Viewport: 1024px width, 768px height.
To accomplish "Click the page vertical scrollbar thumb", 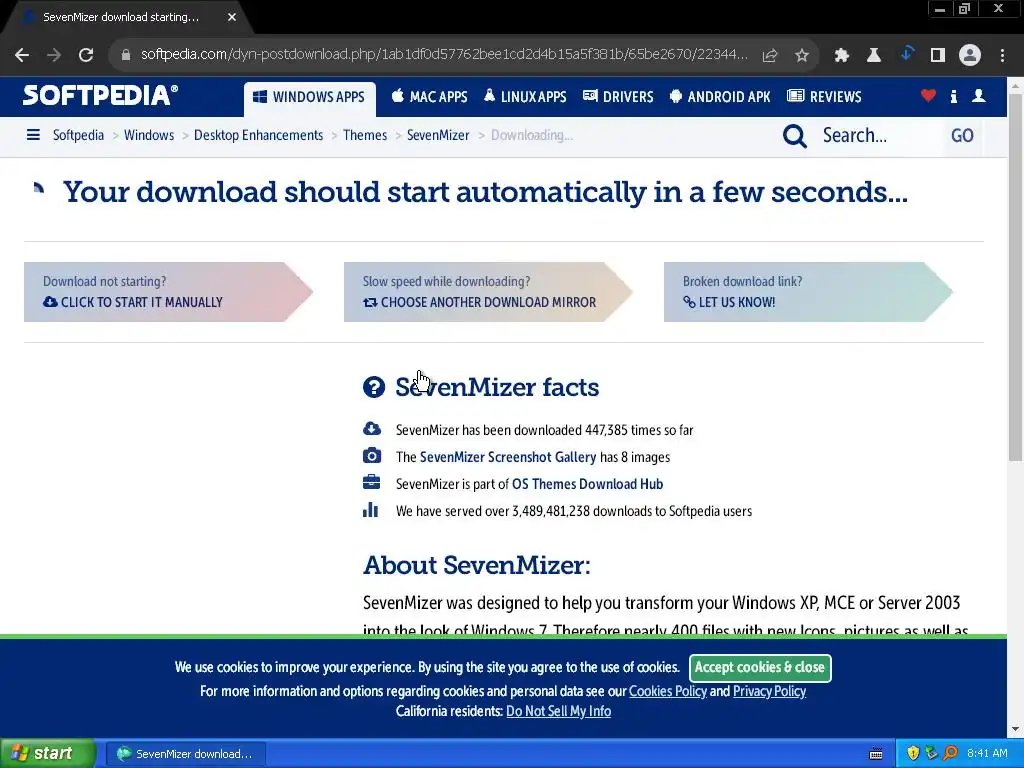I will [1016, 278].
